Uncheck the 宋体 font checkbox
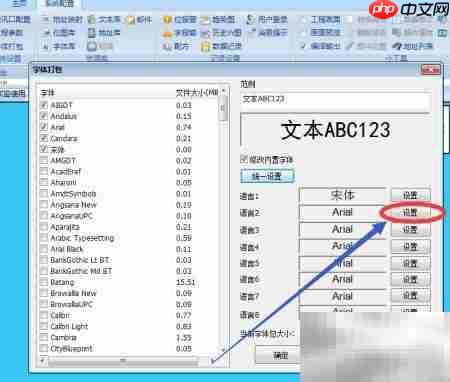 point(44,149)
